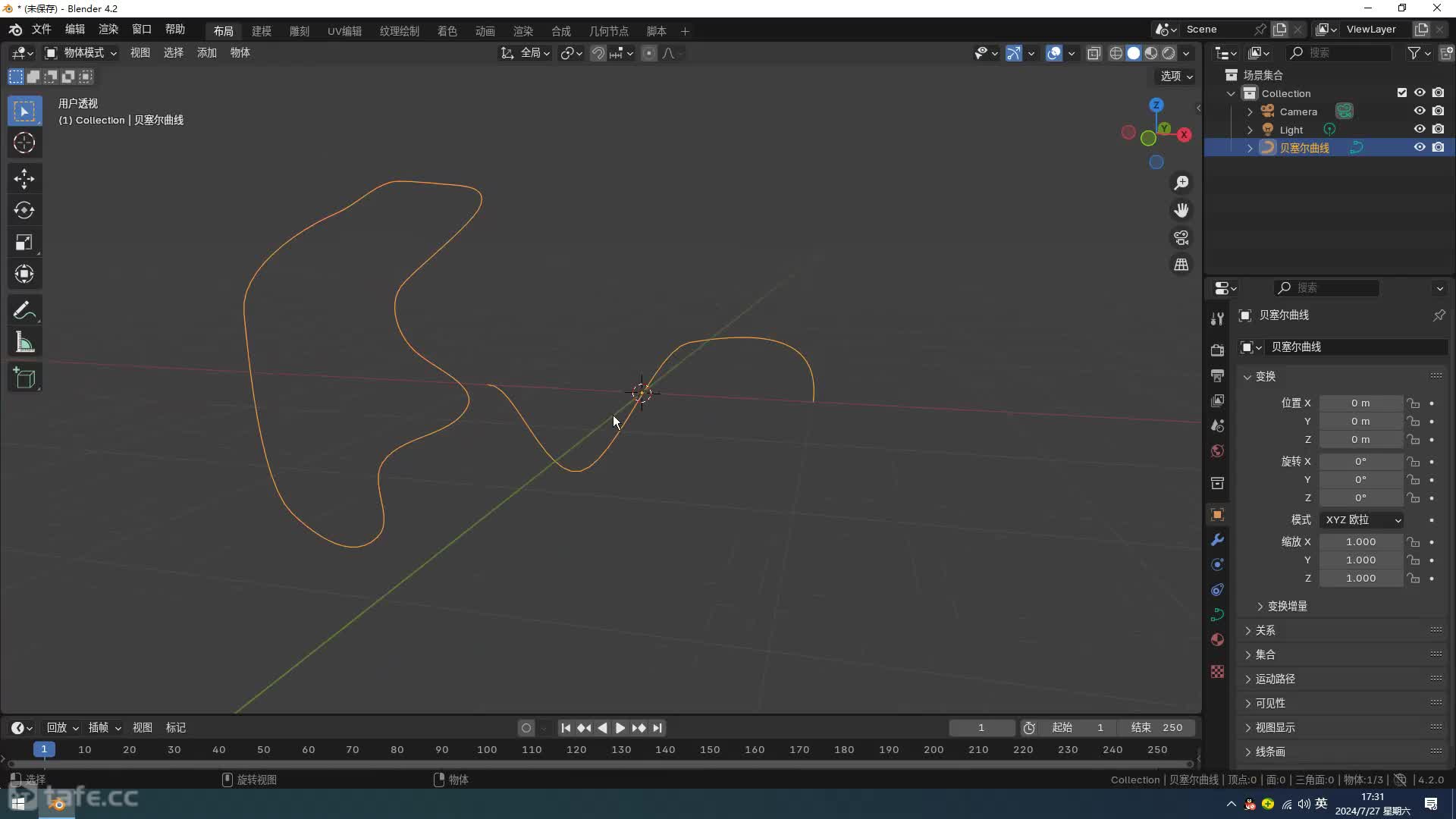Click the 结束 frame 250 field
The height and width of the screenshot is (819, 1456).
coord(1157,728)
